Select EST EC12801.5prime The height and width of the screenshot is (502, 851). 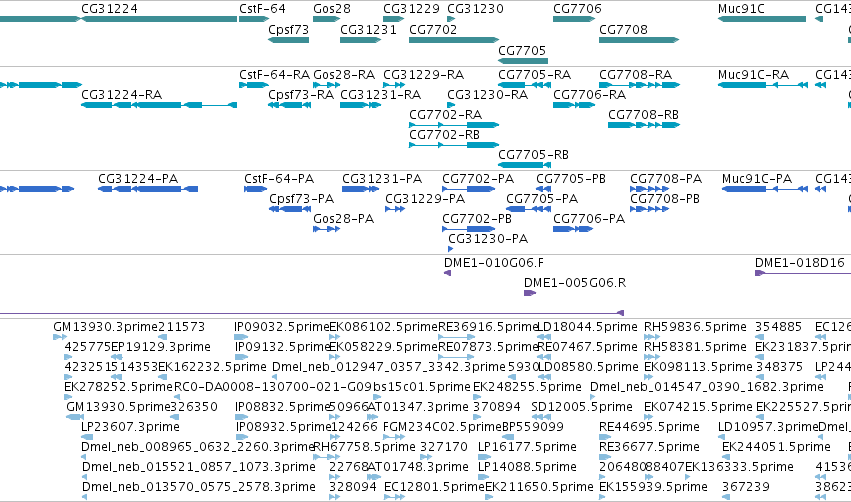[x=394, y=497]
